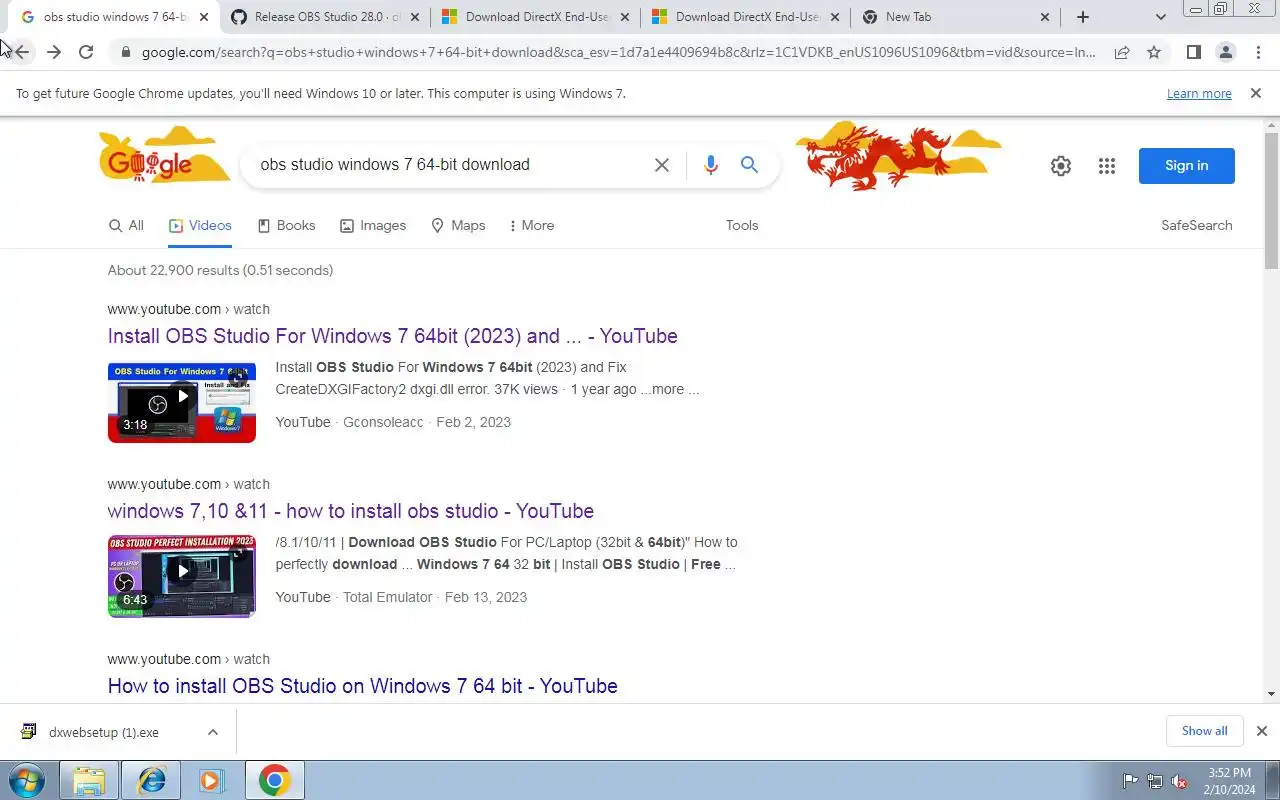Submit search with magnifier icon

pyautogui.click(x=749, y=165)
